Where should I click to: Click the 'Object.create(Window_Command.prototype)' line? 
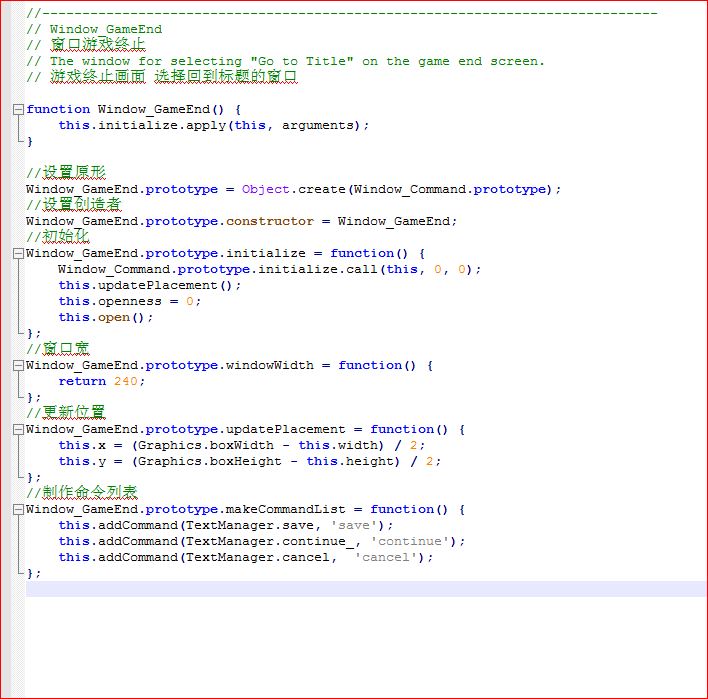point(293,189)
